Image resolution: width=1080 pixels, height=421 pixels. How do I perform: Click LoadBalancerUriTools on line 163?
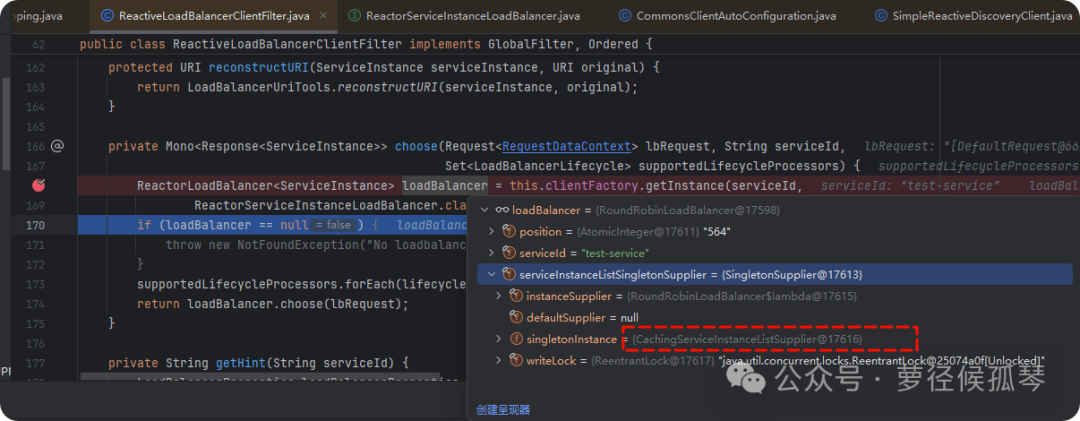pyautogui.click(x=258, y=88)
